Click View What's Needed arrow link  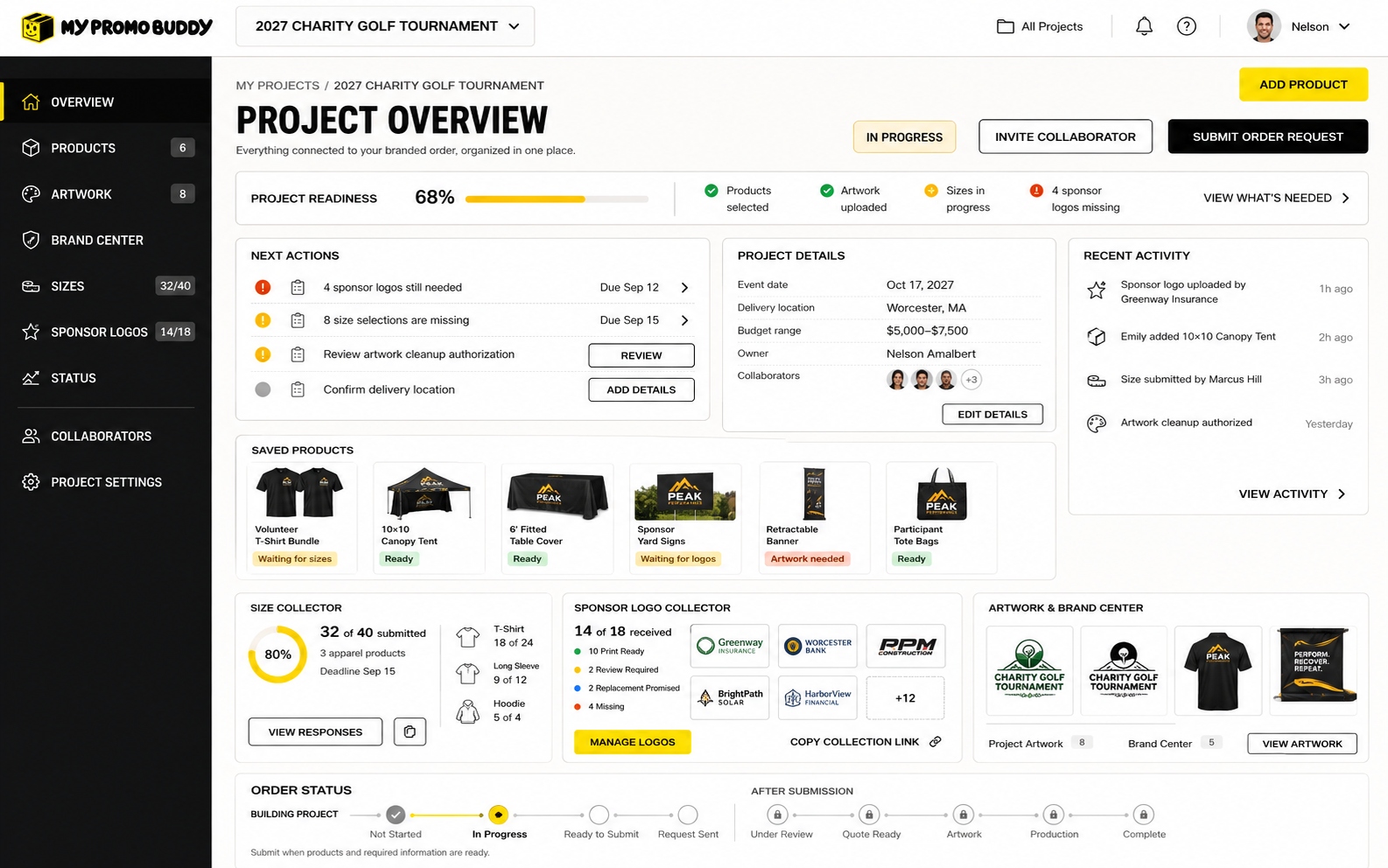1277,198
